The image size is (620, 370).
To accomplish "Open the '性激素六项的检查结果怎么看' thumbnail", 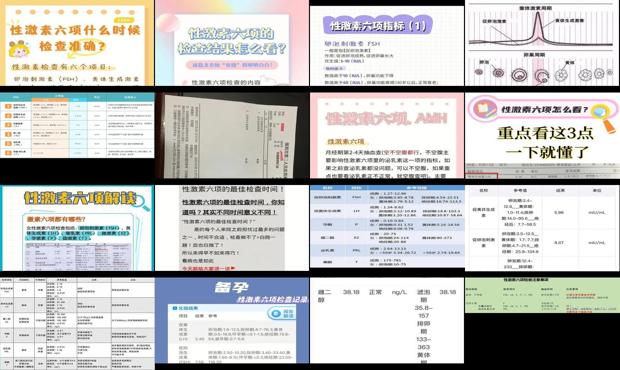I will click(232, 43).
